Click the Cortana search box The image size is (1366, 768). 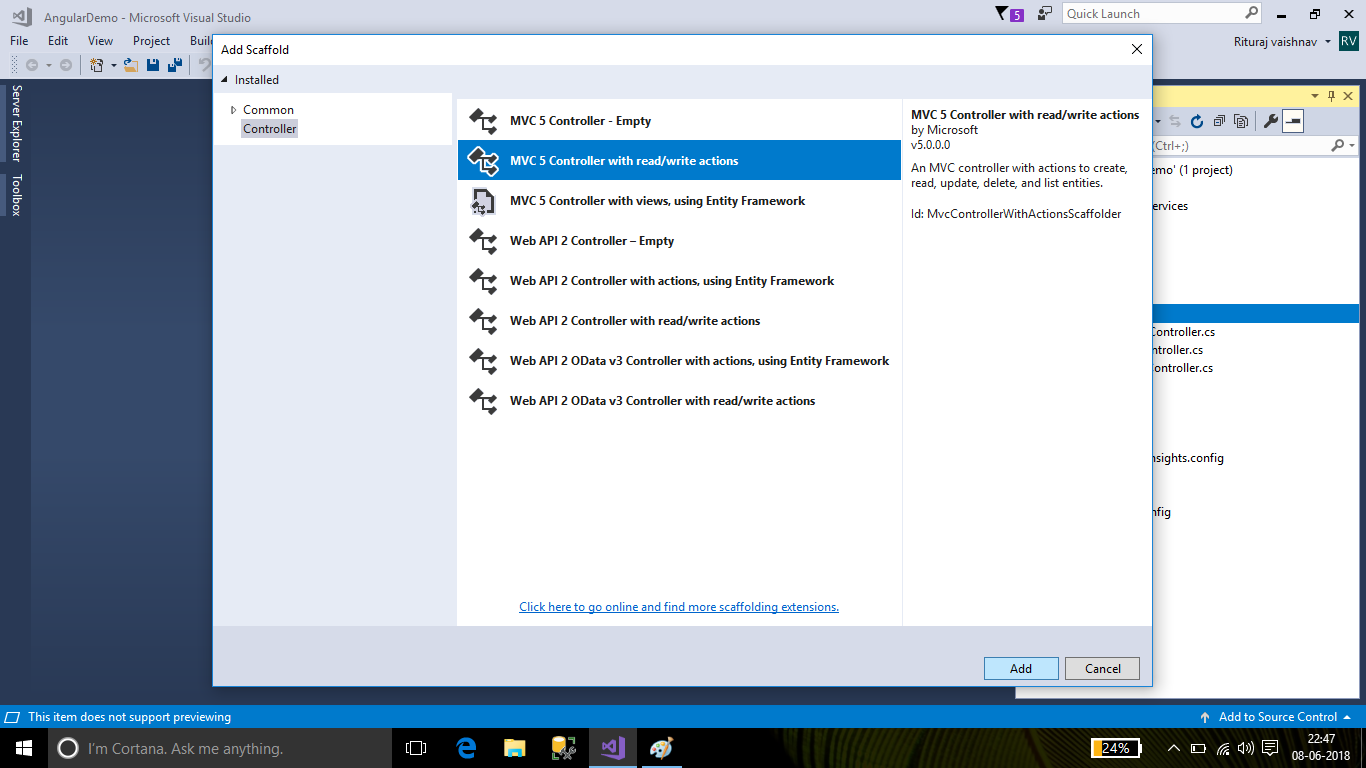coord(220,748)
